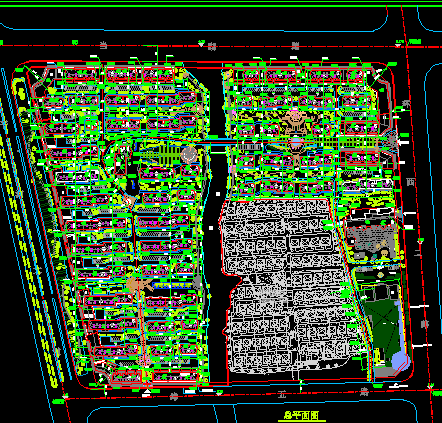Select the orange entrance plaza in west block
Image resolution: width=442 pixels, height=423 pixels.
point(137,284)
